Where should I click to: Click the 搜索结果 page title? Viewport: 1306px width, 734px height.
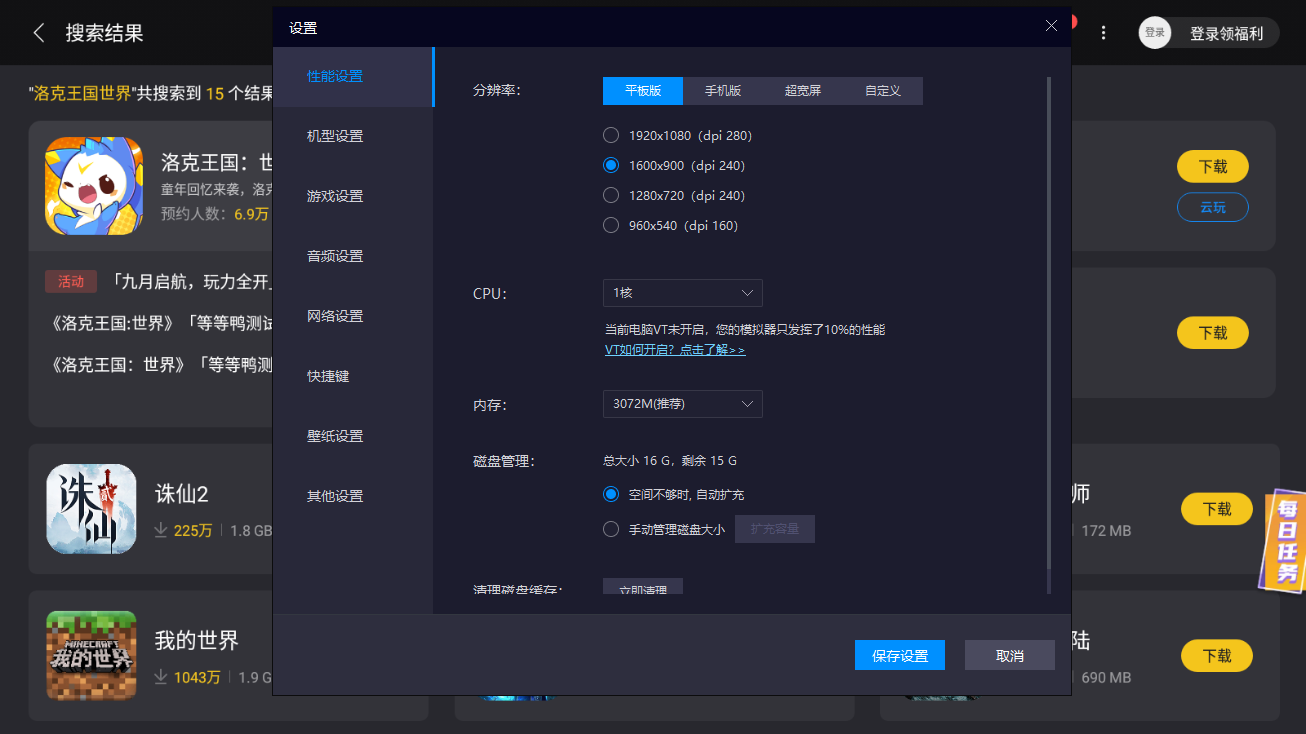[x=105, y=33]
